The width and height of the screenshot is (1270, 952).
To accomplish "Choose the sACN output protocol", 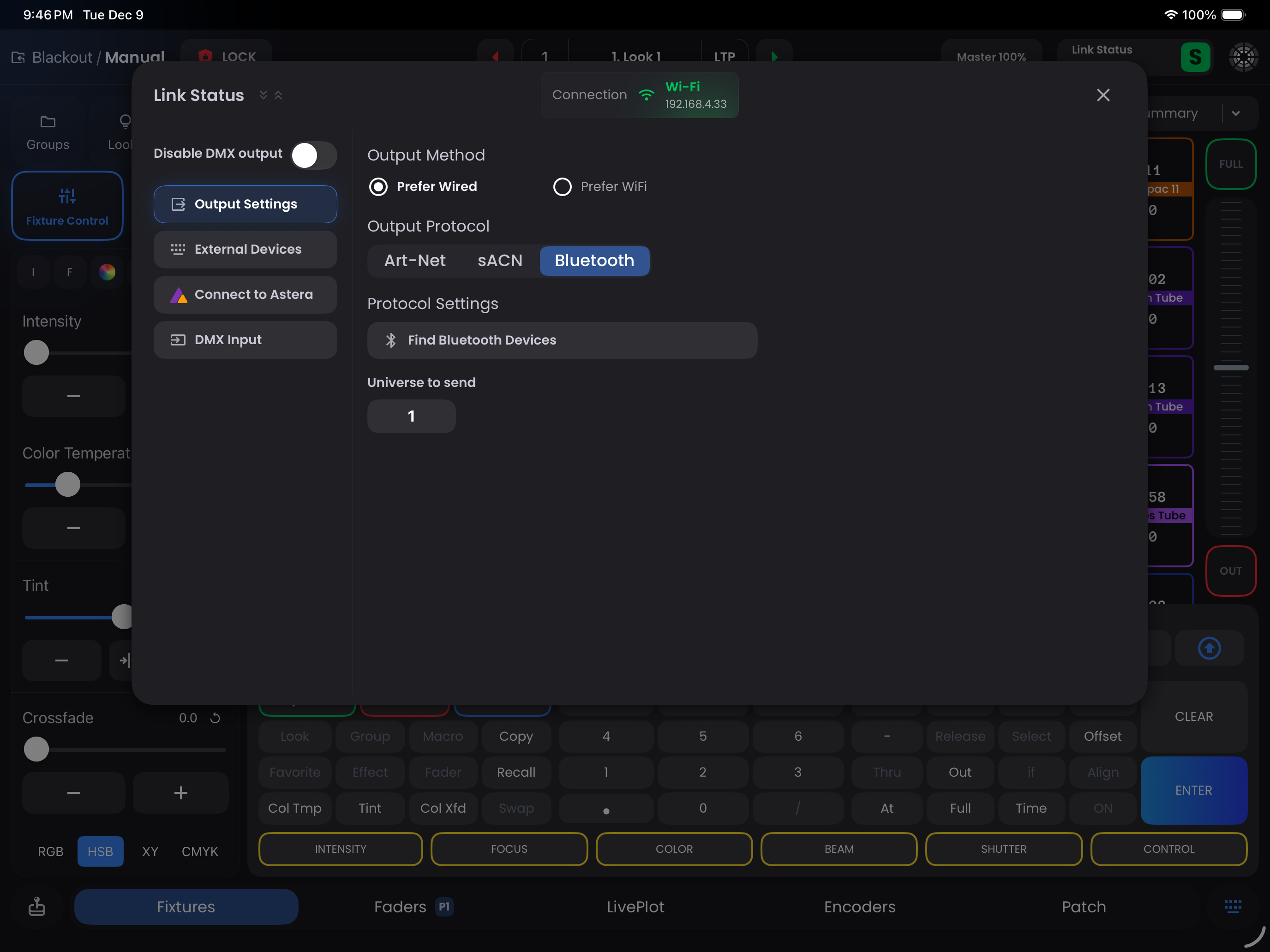I will [499, 261].
